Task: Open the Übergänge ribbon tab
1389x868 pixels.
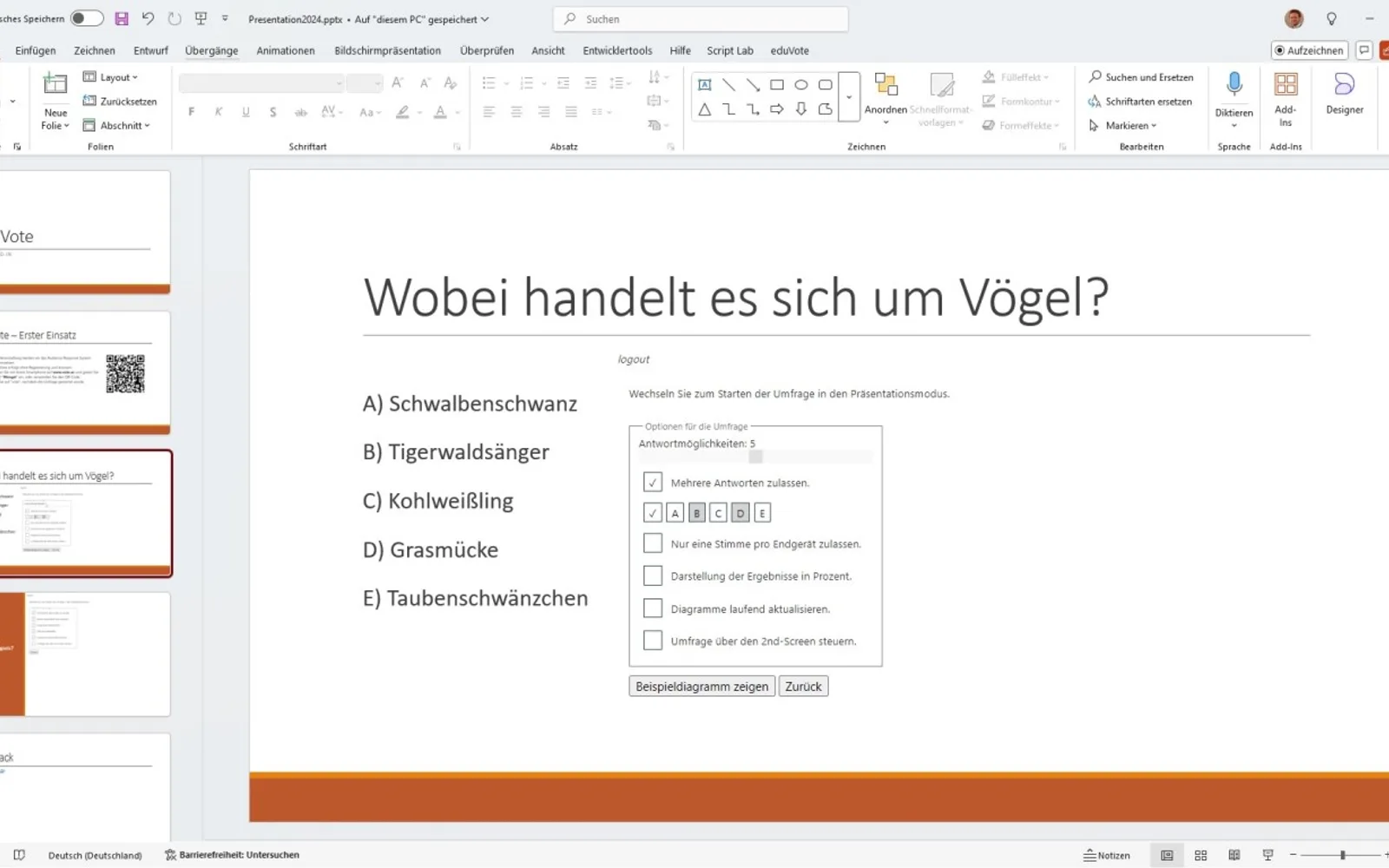Action: coord(211,50)
